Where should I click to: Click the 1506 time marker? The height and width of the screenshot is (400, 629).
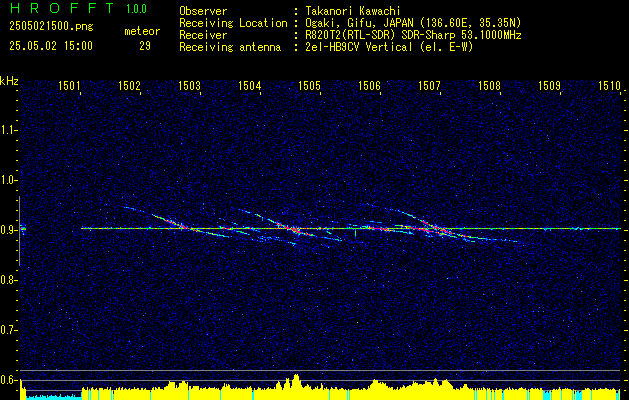pos(369,85)
